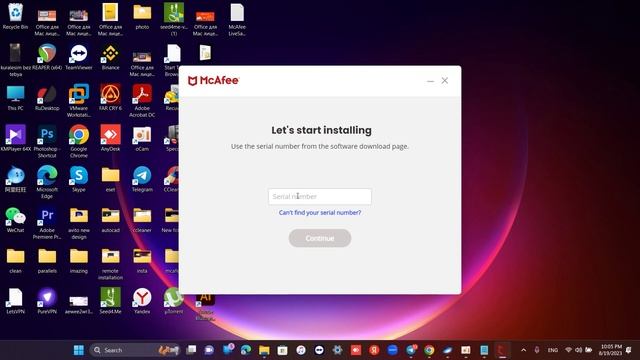The width and height of the screenshot is (640, 360).
Task: Launch VMware Workstation shortcut
Action: click(79, 100)
